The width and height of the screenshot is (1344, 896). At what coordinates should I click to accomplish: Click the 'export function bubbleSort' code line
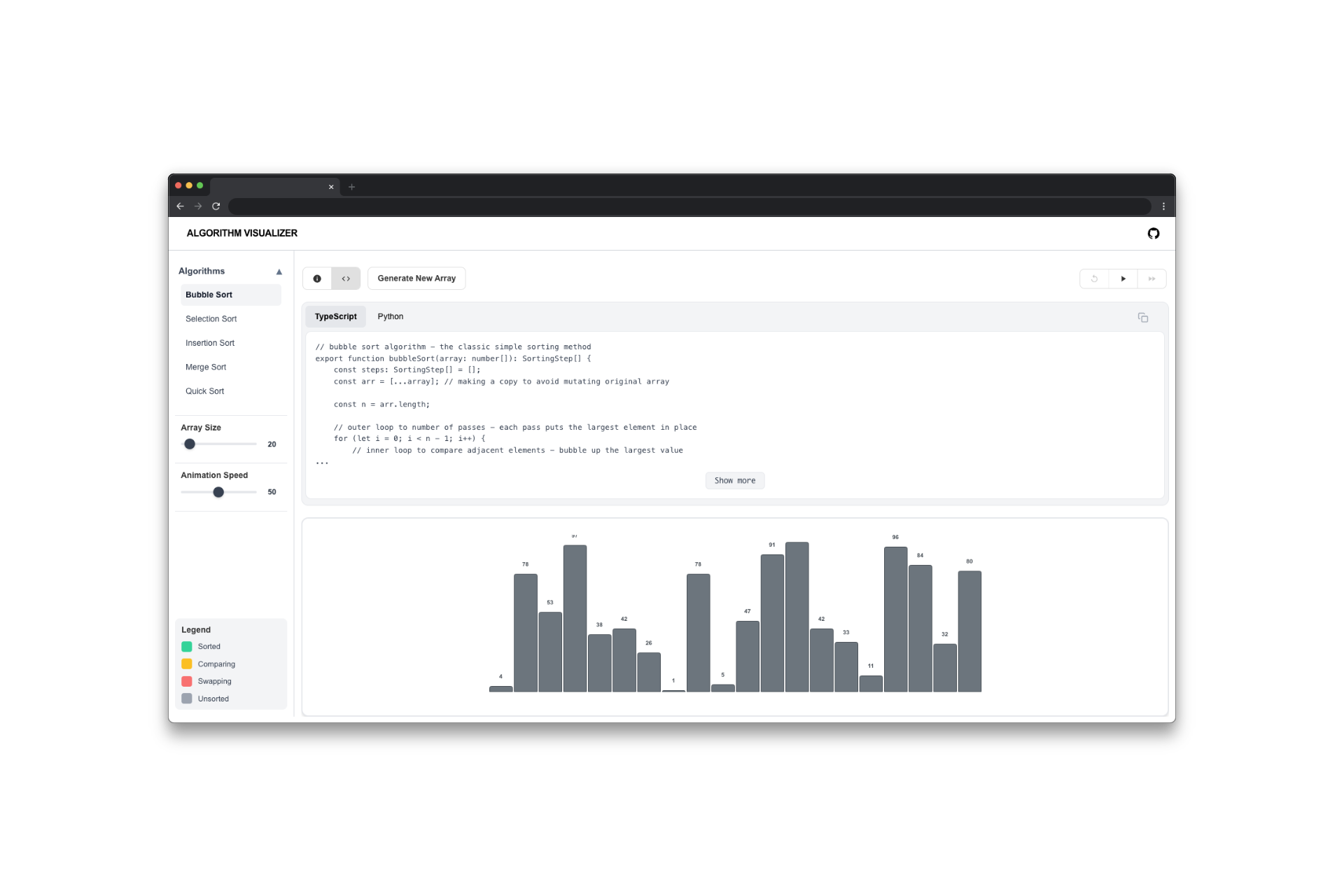coord(453,358)
